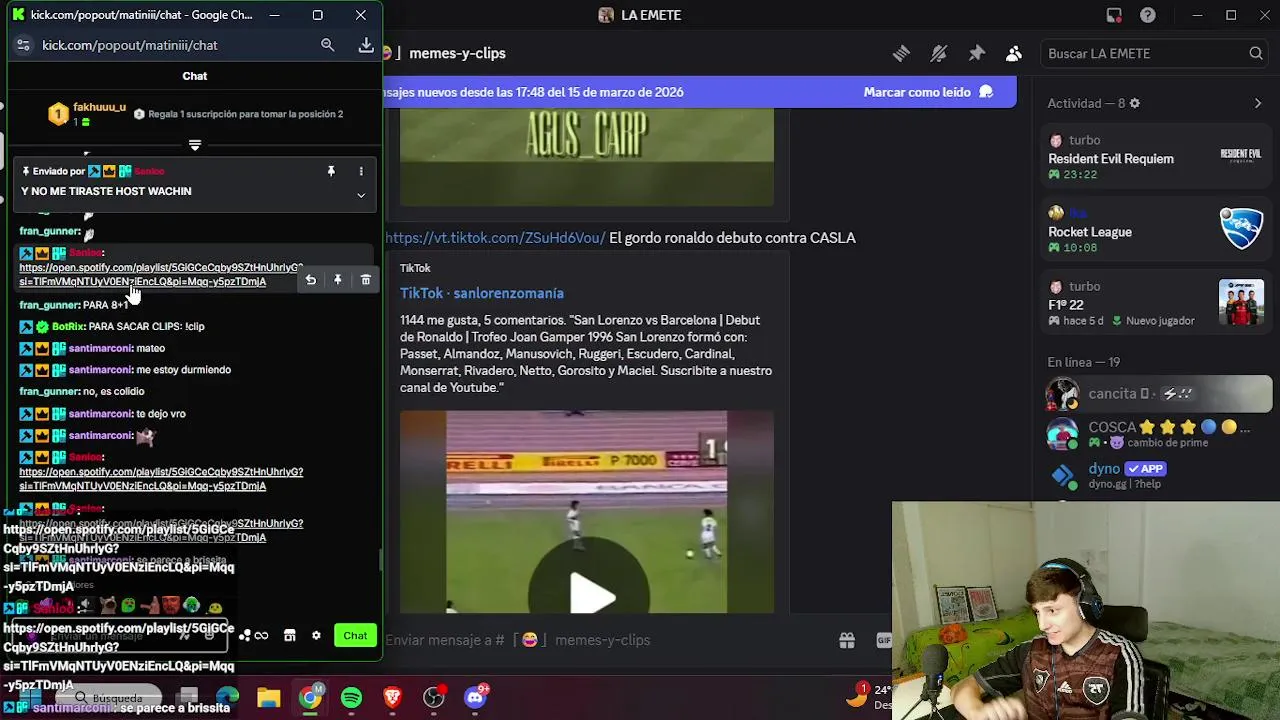
Task: Open Threads icon in Discord channel header
Action: [901, 53]
